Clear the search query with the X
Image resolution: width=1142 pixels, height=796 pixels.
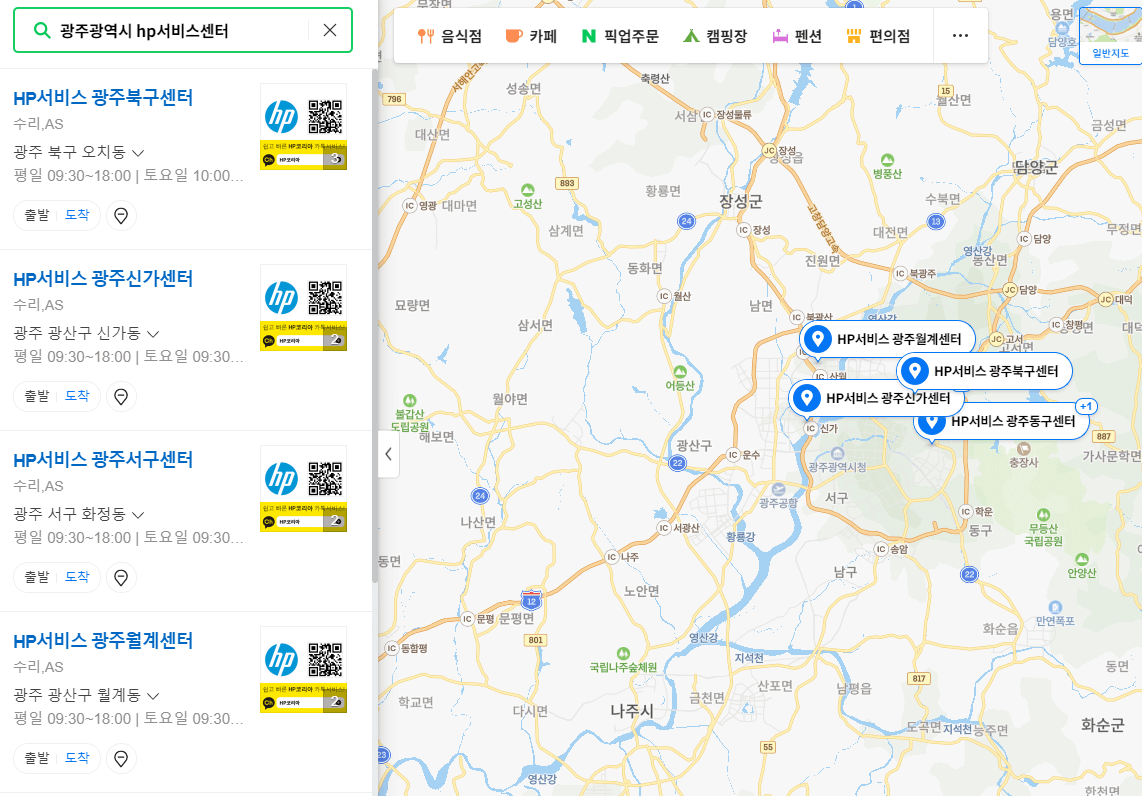pos(330,30)
